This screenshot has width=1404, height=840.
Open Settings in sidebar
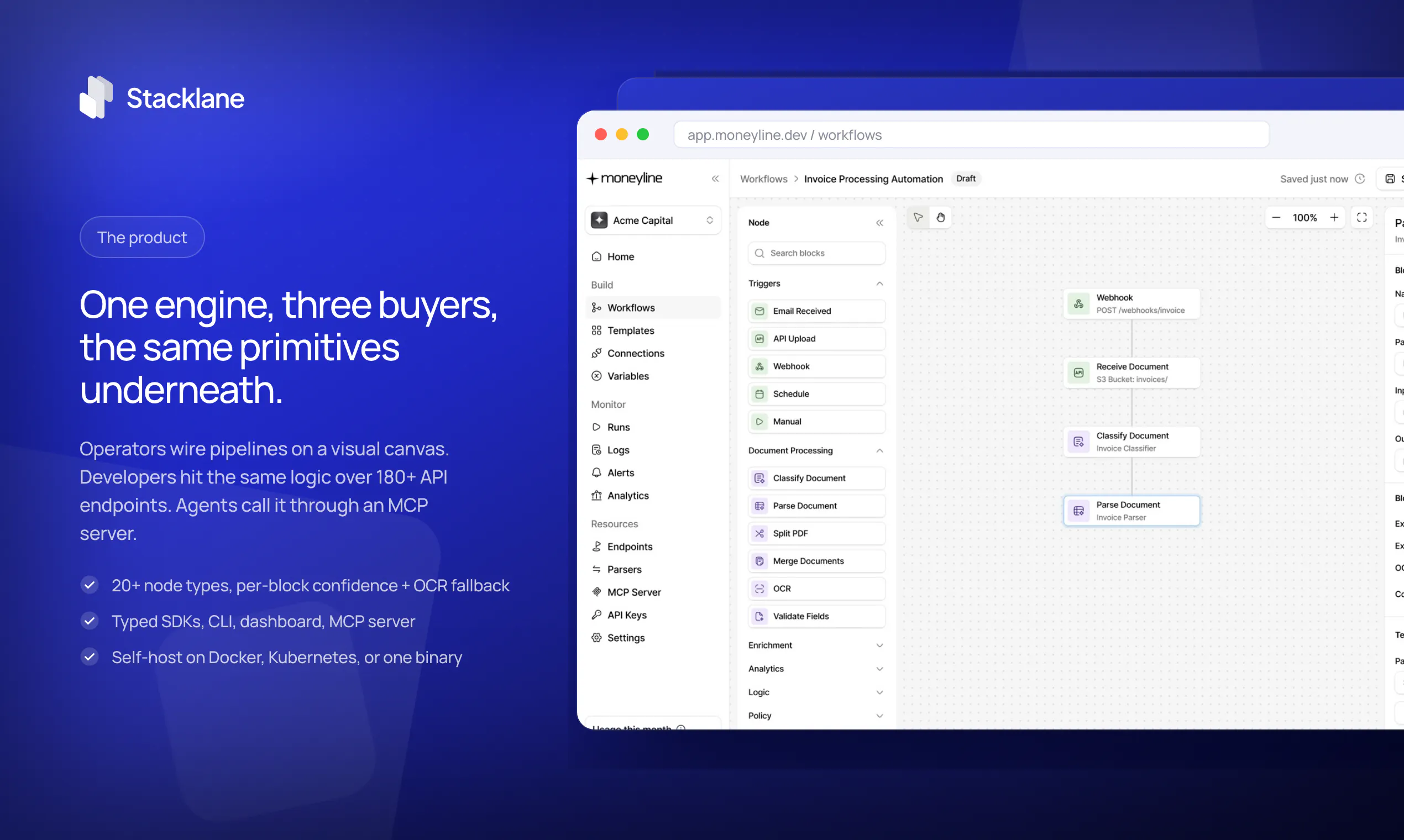coord(653,638)
